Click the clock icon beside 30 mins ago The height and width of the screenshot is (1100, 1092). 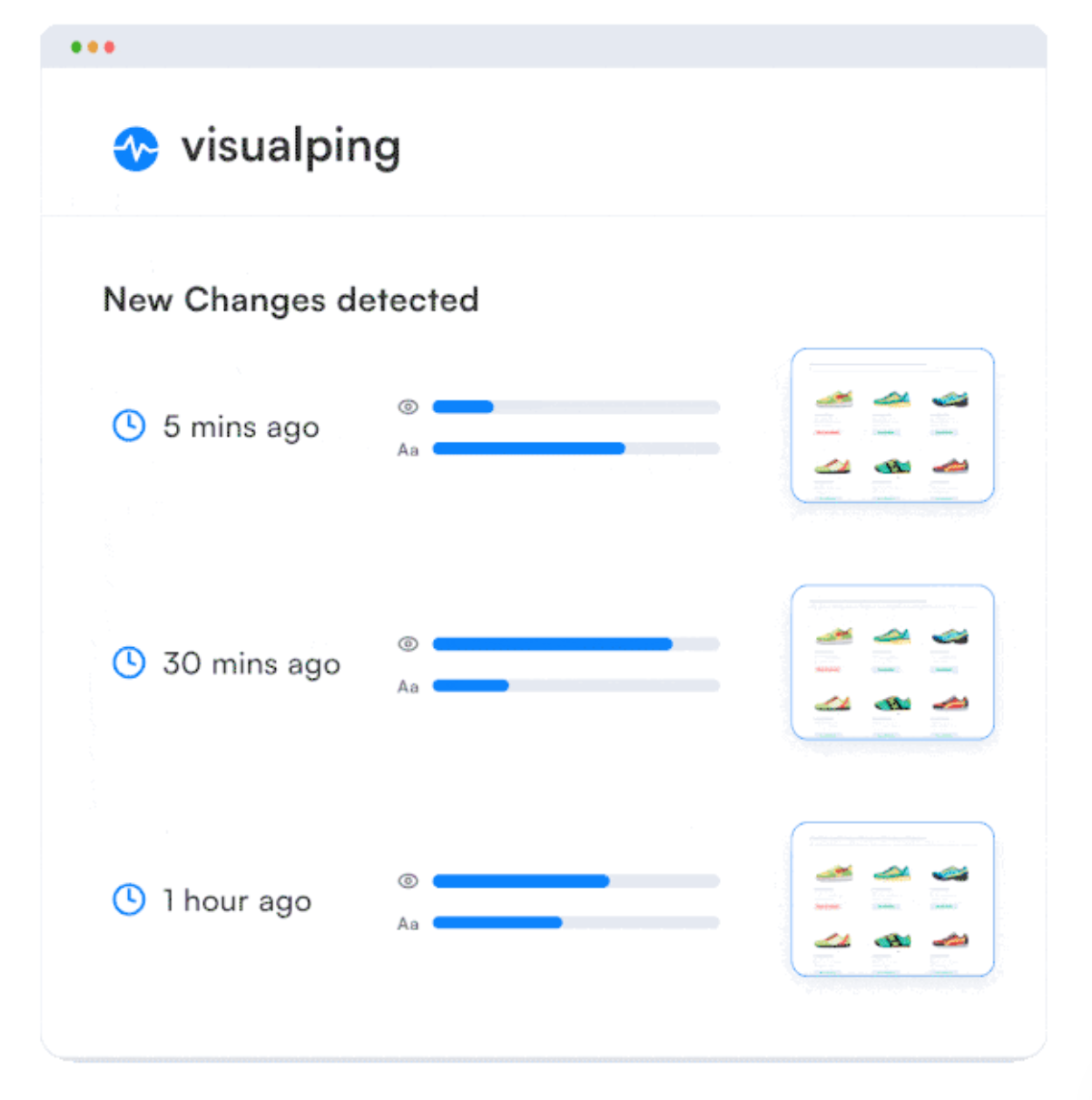coord(129,663)
